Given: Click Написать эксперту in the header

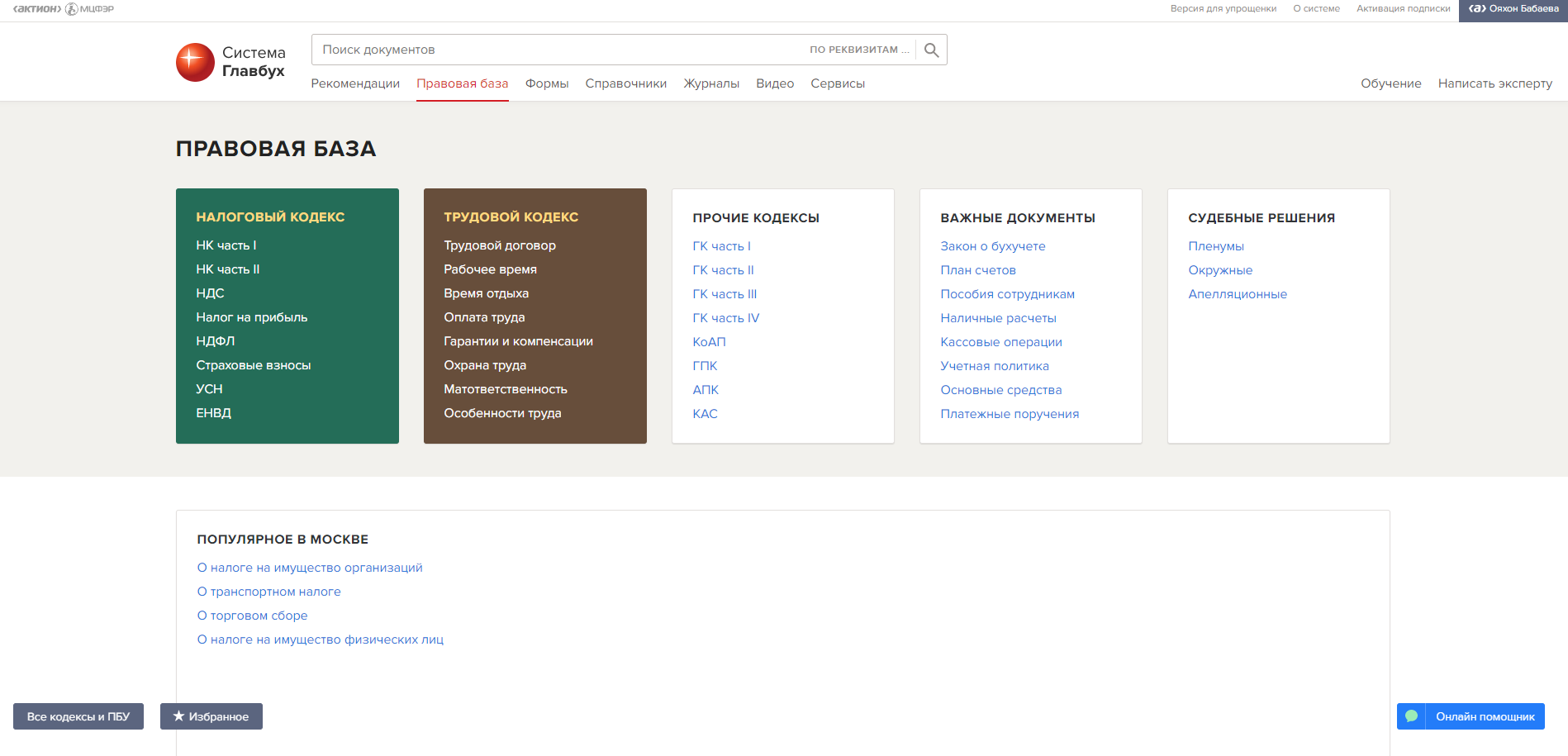Looking at the screenshot, I should 1494,83.
